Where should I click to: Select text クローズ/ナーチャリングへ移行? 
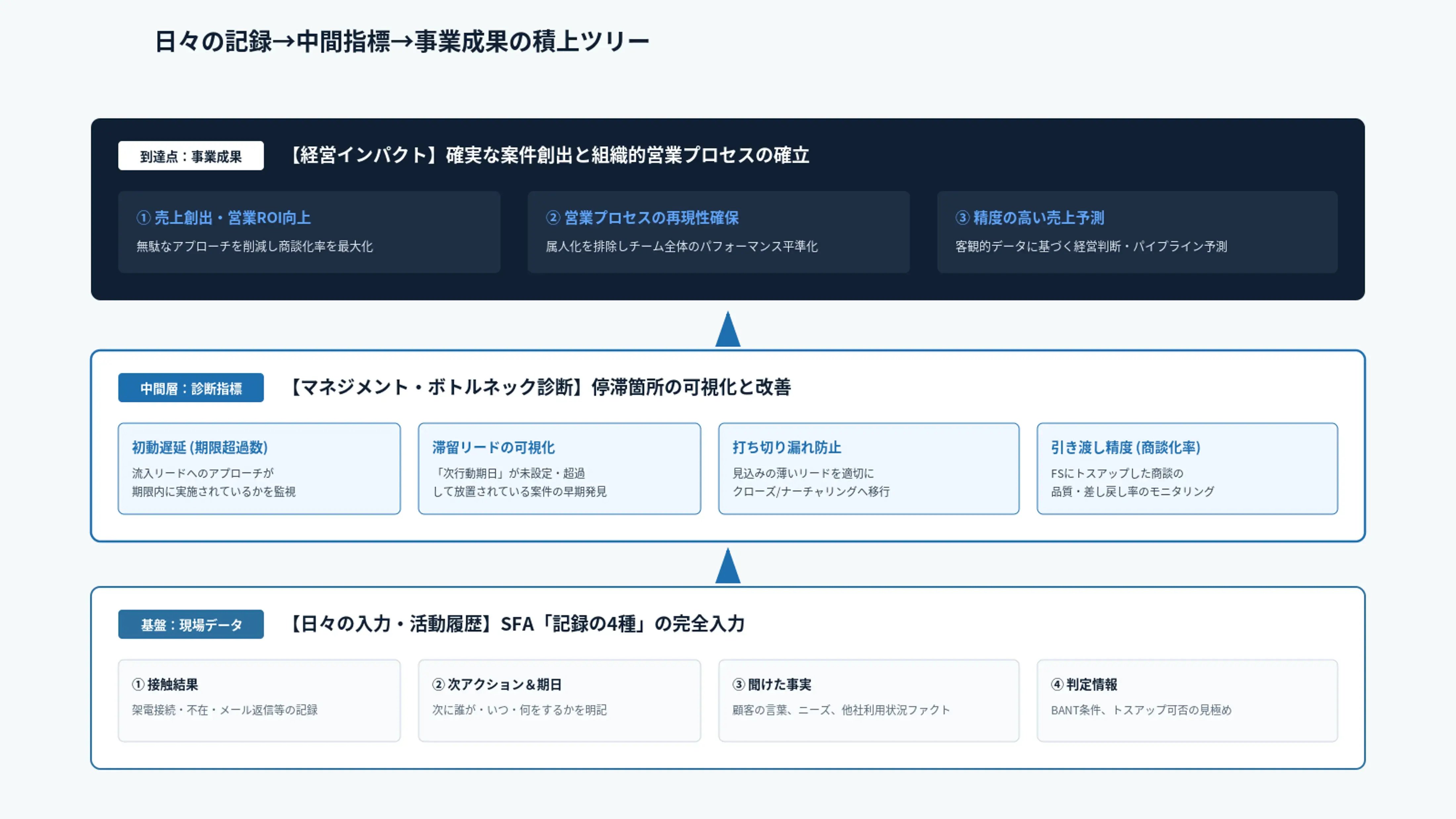[811, 491]
